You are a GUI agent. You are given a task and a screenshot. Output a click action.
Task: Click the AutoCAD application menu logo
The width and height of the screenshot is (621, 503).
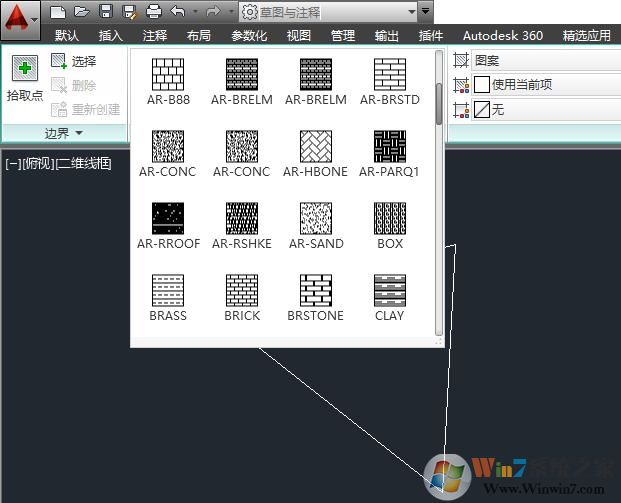point(17,17)
